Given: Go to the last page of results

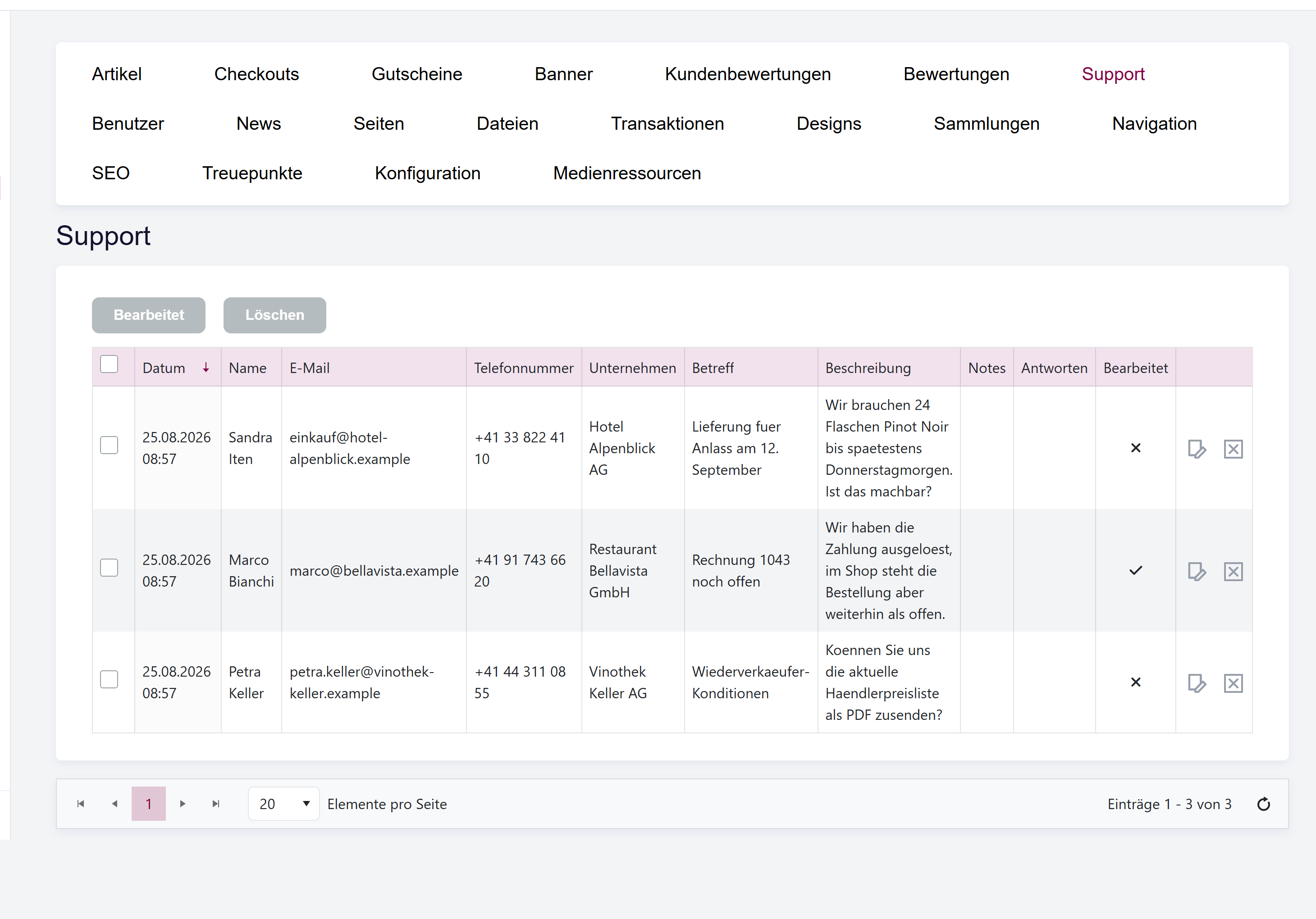Looking at the screenshot, I should pyautogui.click(x=215, y=804).
